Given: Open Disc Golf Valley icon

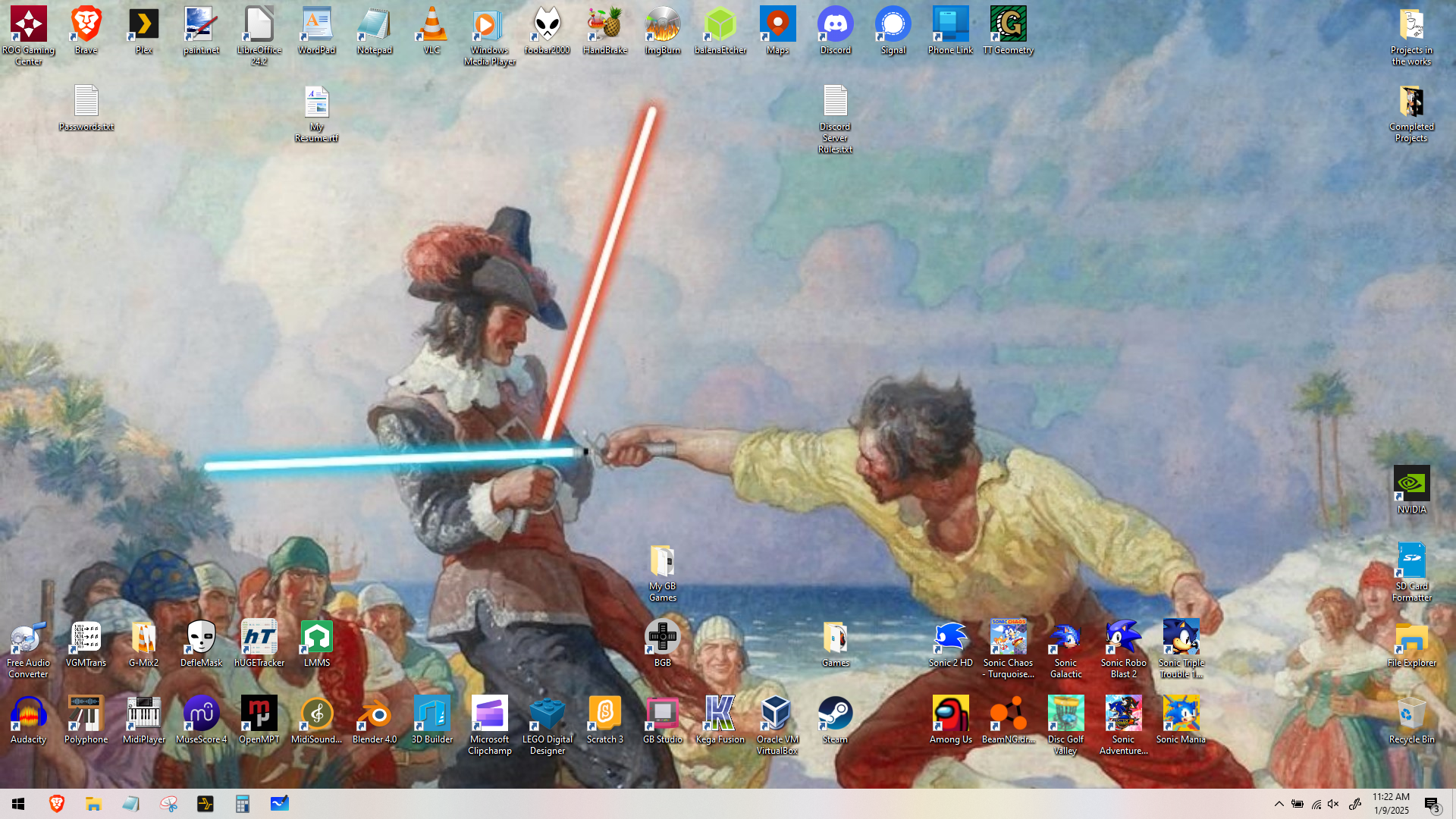Looking at the screenshot, I should 1065,725.
